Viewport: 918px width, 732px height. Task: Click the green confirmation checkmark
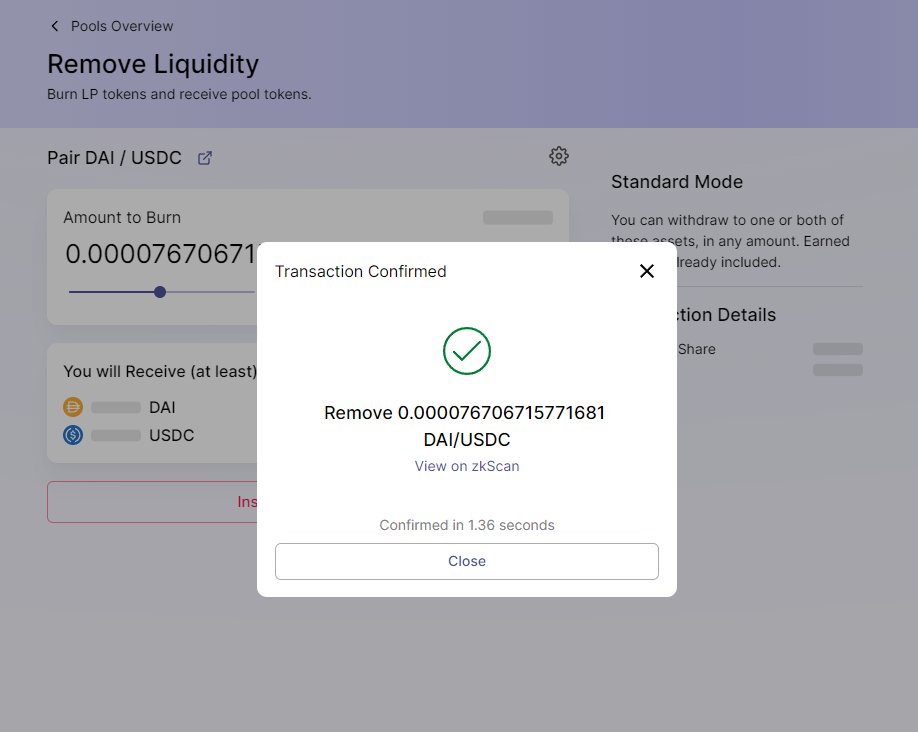click(466, 351)
